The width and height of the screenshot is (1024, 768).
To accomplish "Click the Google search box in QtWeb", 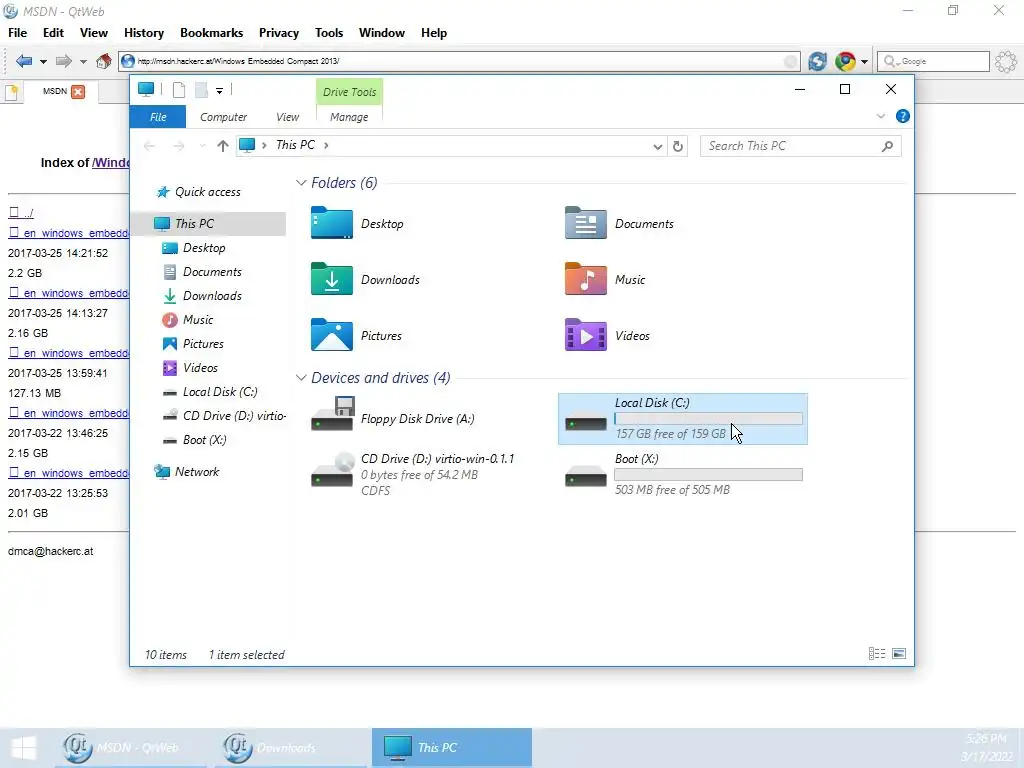I will (x=933, y=61).
